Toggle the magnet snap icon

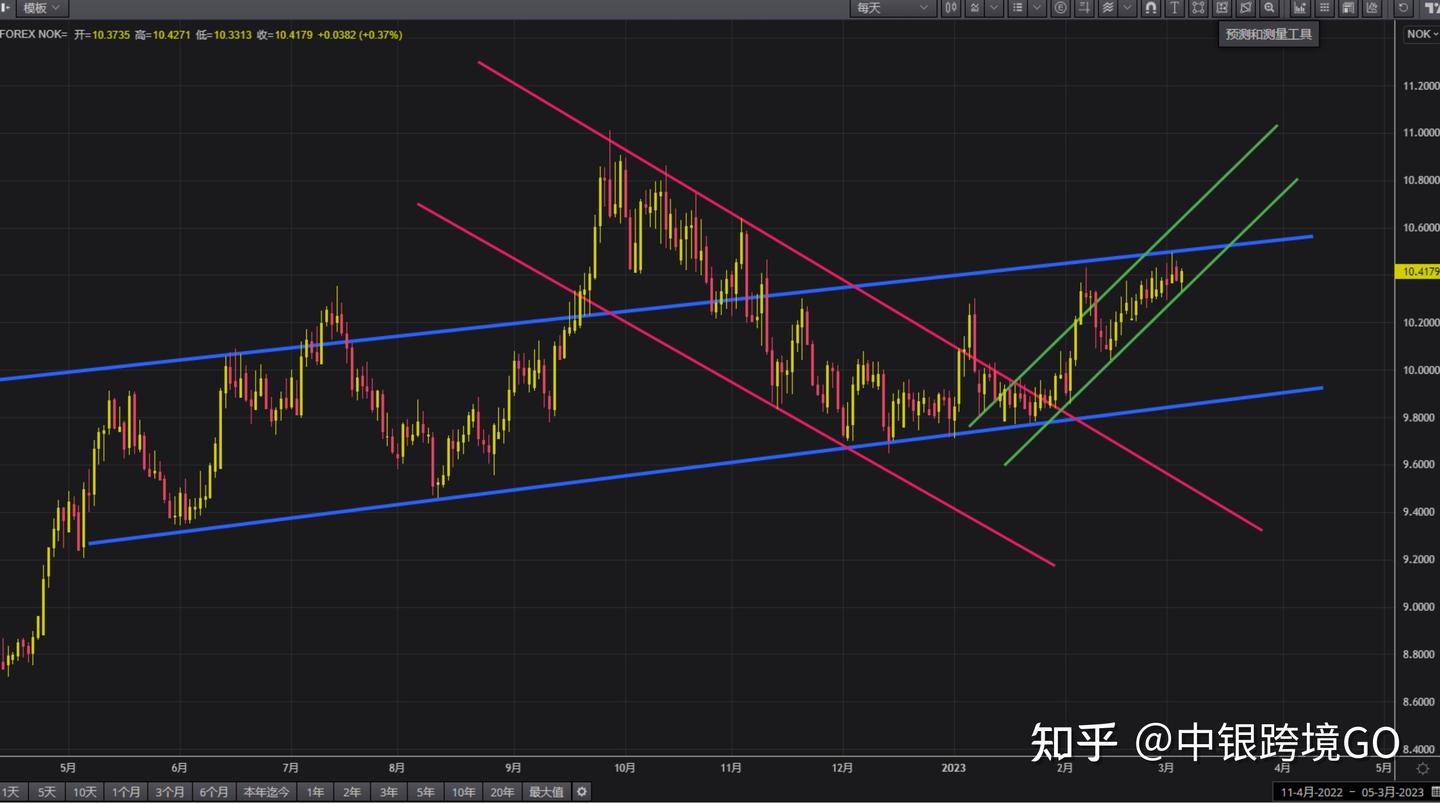(1151, 8)
